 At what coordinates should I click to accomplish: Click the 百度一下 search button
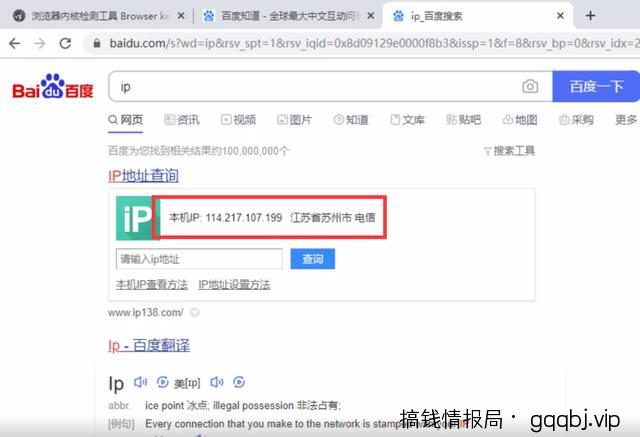click(596, 87)
